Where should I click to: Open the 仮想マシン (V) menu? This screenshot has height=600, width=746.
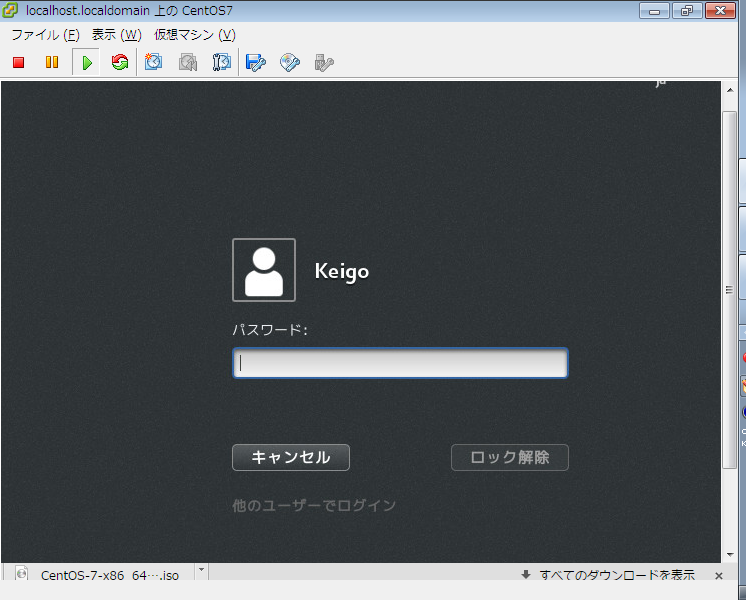pyautogui.click(x=195, y=35)
